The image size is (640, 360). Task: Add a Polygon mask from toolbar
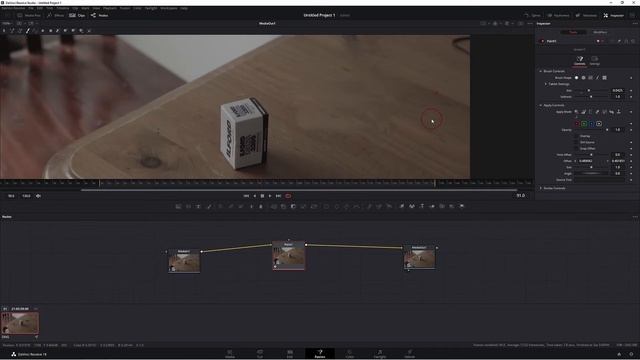click(347, 207)
